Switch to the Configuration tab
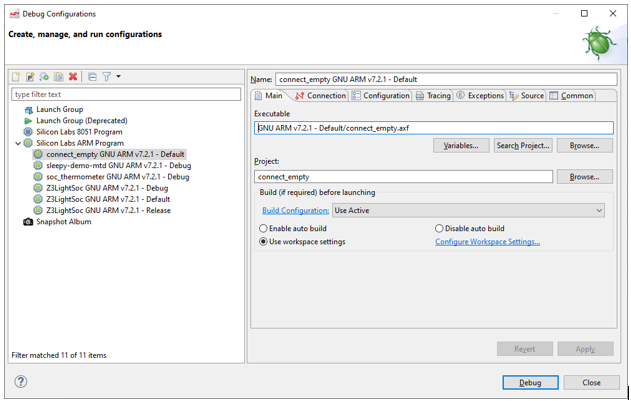631x401 pixels. pos(380,96)
